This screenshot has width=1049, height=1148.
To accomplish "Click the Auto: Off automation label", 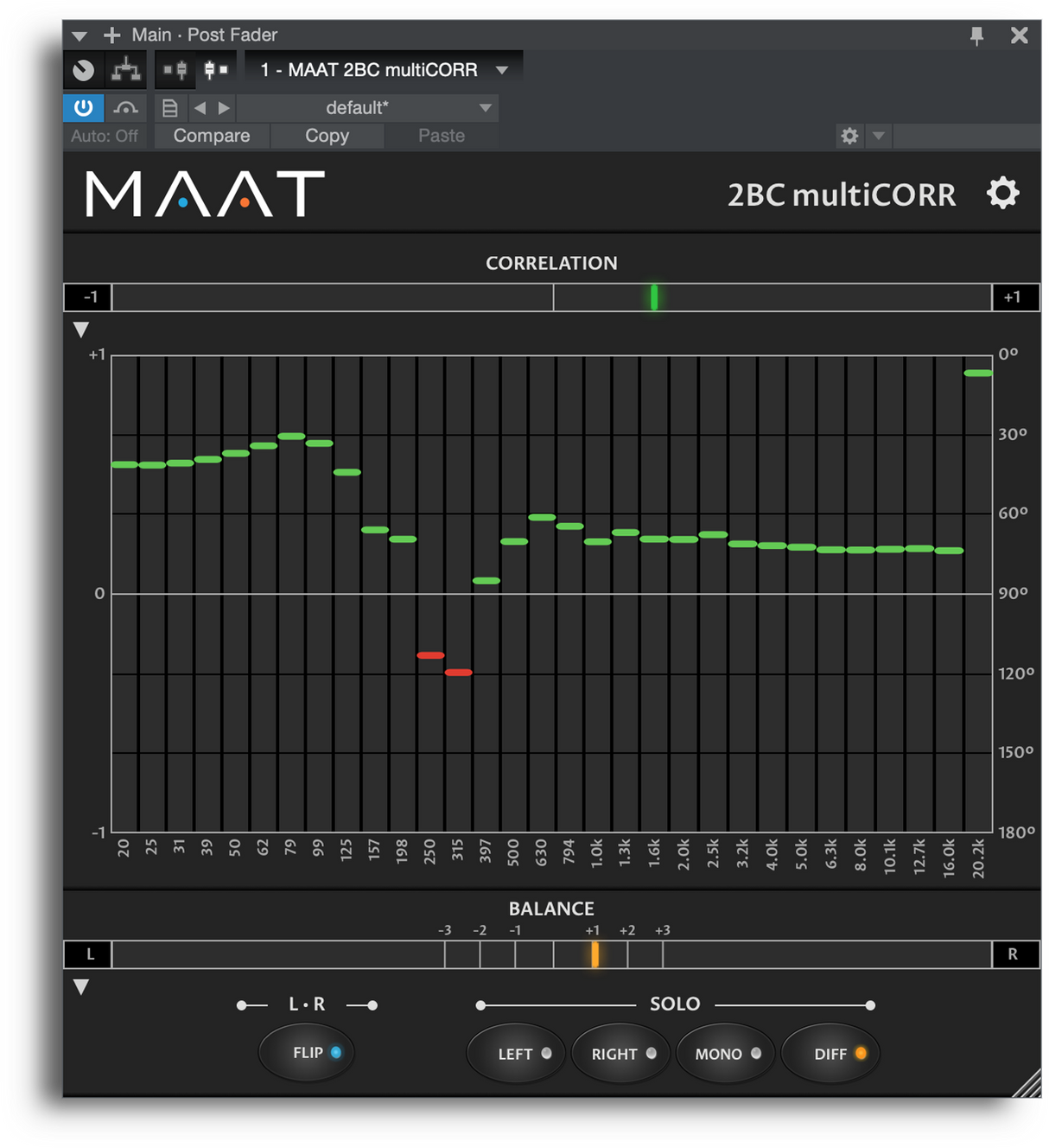I will [105, 136].
